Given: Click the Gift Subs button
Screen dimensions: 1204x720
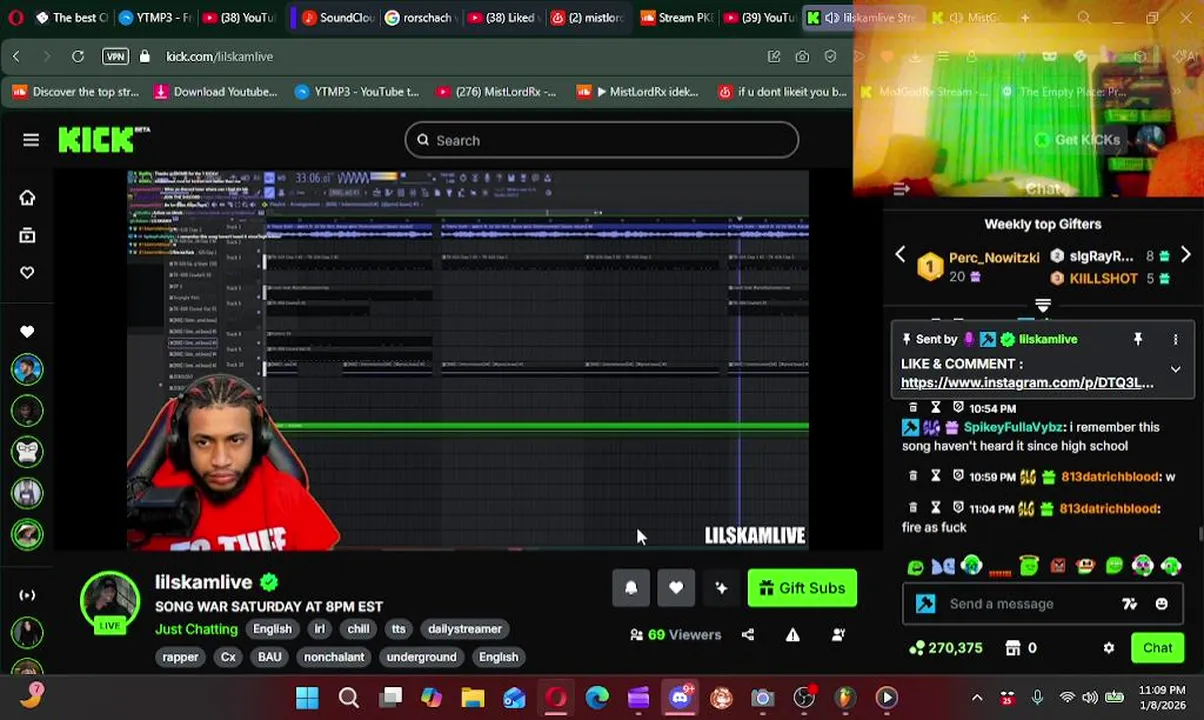Looking at the screenshot, I should 802,588.
